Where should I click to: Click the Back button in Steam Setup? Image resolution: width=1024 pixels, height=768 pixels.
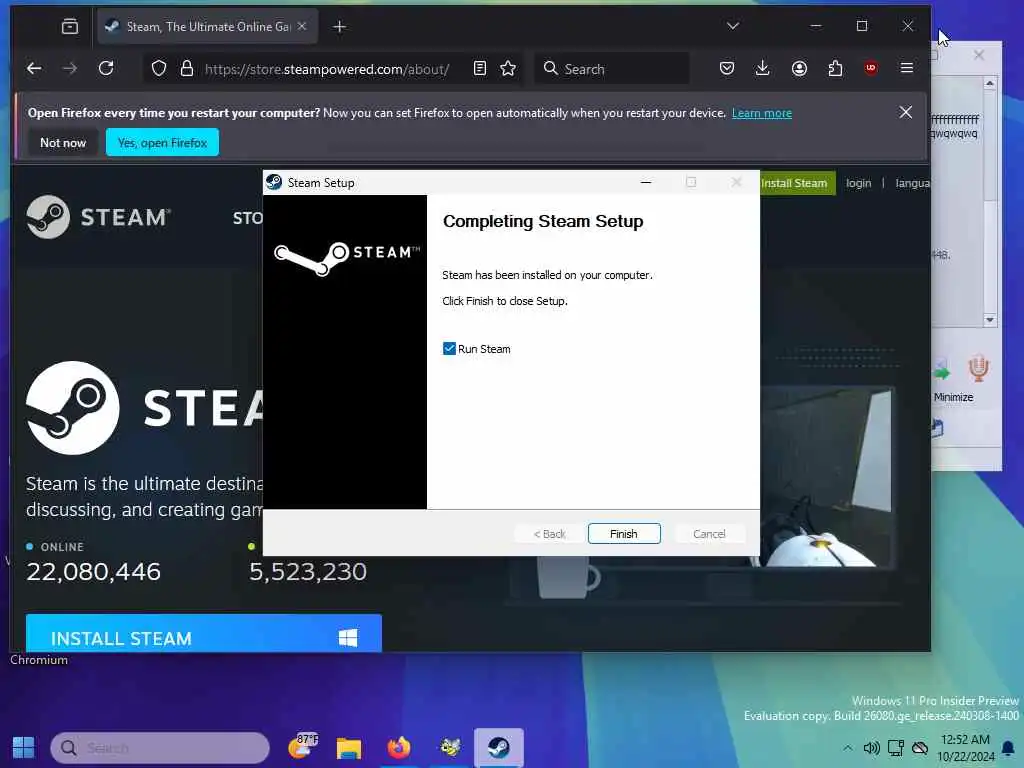[549, 534]
